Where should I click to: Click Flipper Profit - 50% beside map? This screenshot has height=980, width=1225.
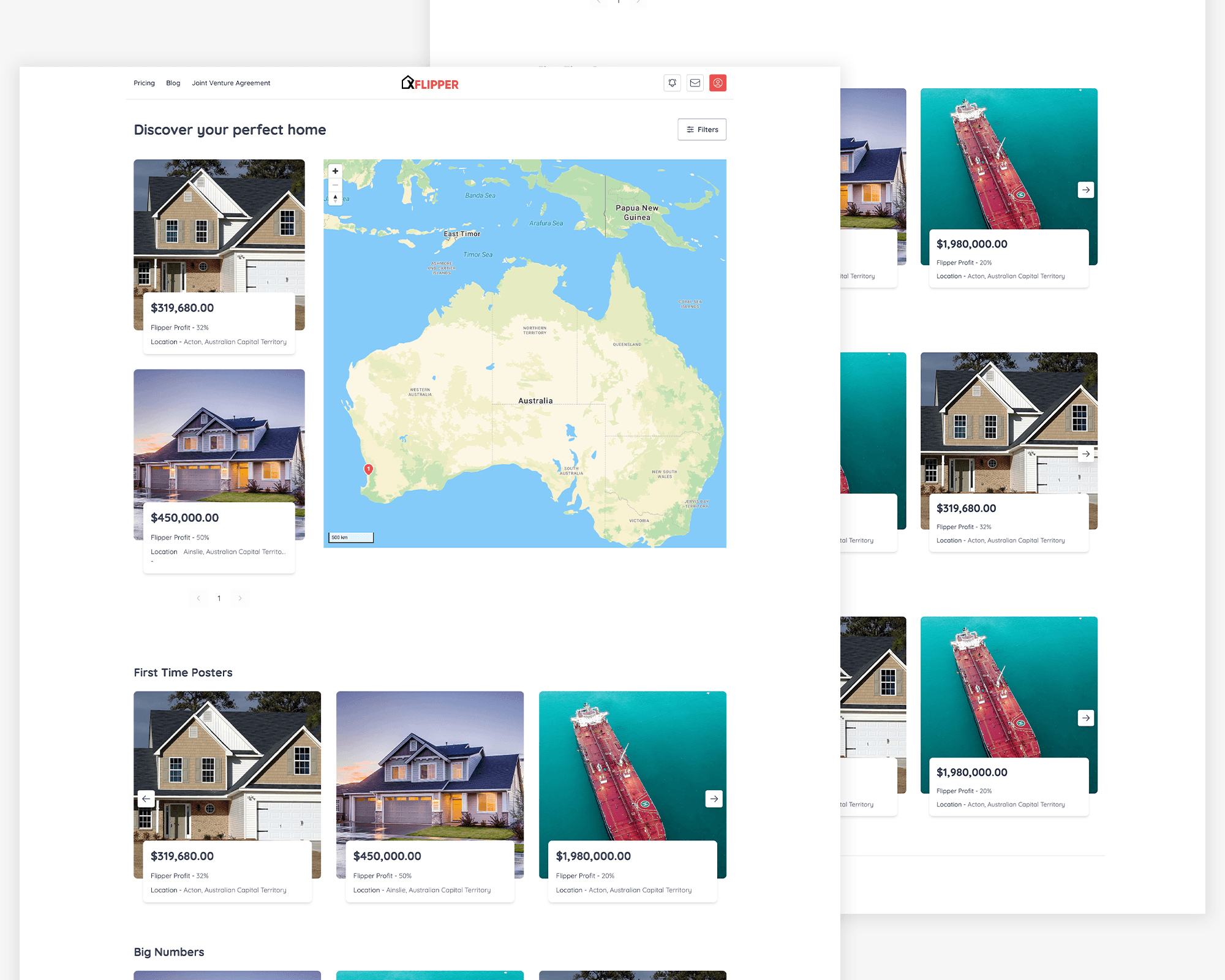pyautogui.click(x=180, y=537)
